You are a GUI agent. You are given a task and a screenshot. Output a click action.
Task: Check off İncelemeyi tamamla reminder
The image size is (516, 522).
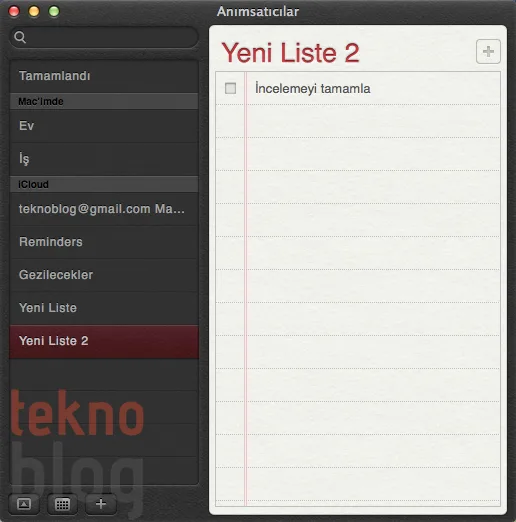230,88
